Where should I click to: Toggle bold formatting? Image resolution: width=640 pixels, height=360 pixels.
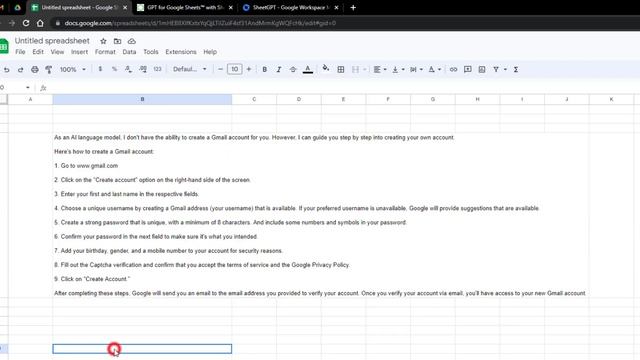pos(264,70)
